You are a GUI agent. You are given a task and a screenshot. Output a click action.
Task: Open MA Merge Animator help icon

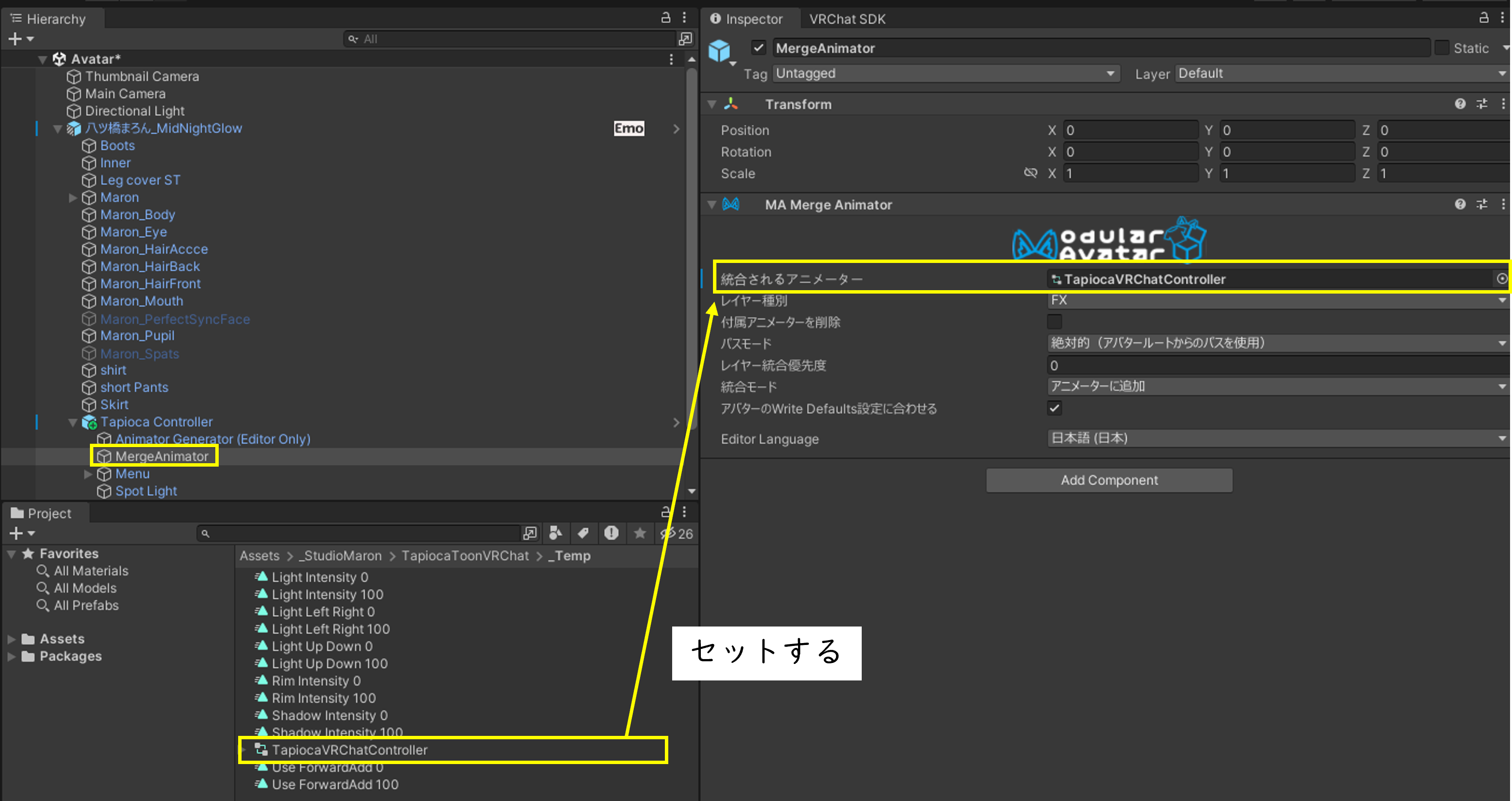coord(1460,204)
